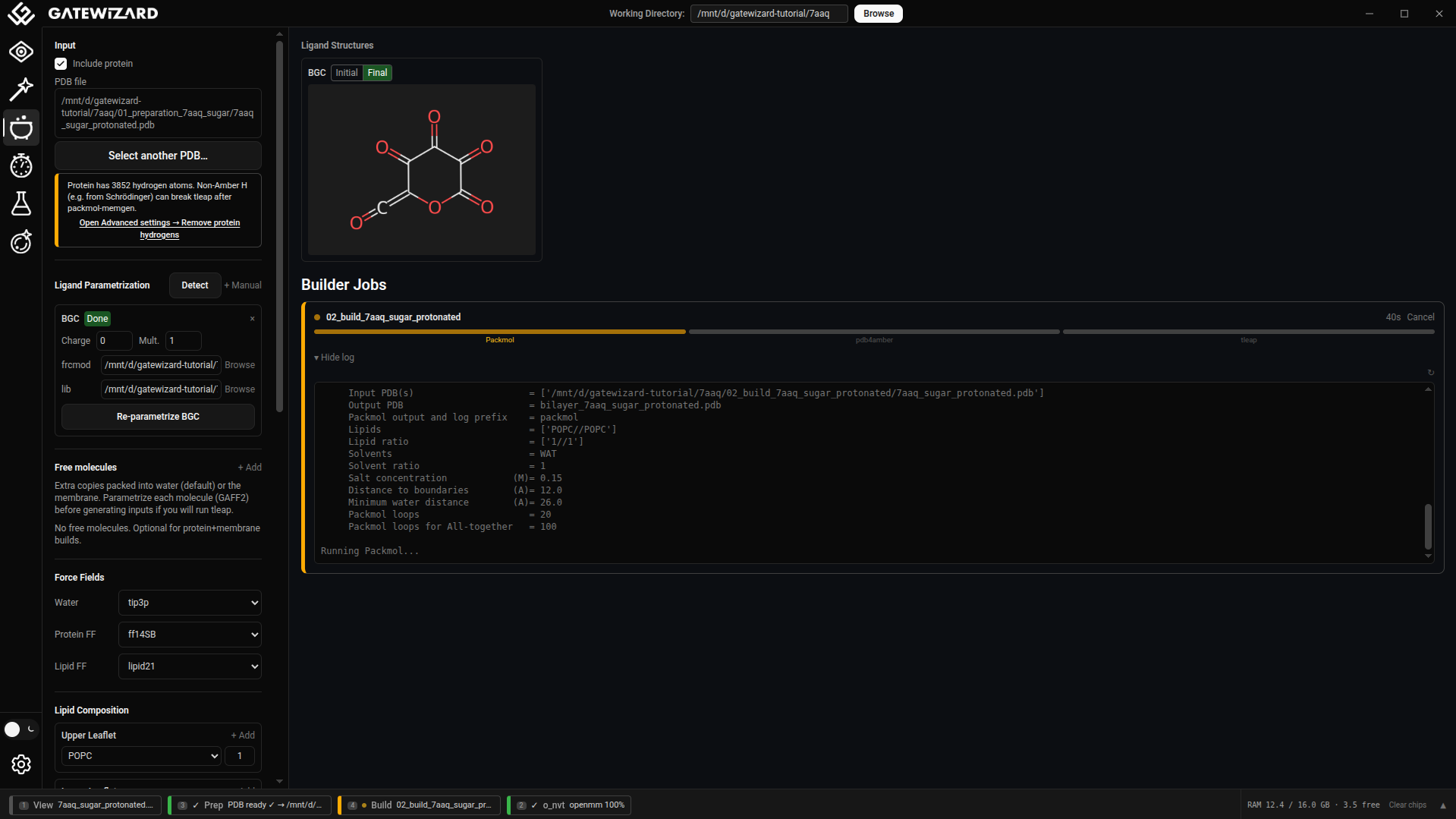Viewport: 1456px width, 819px height.
Task: Collapse the job output with Hide log
Action: click(x=335, y=358)
